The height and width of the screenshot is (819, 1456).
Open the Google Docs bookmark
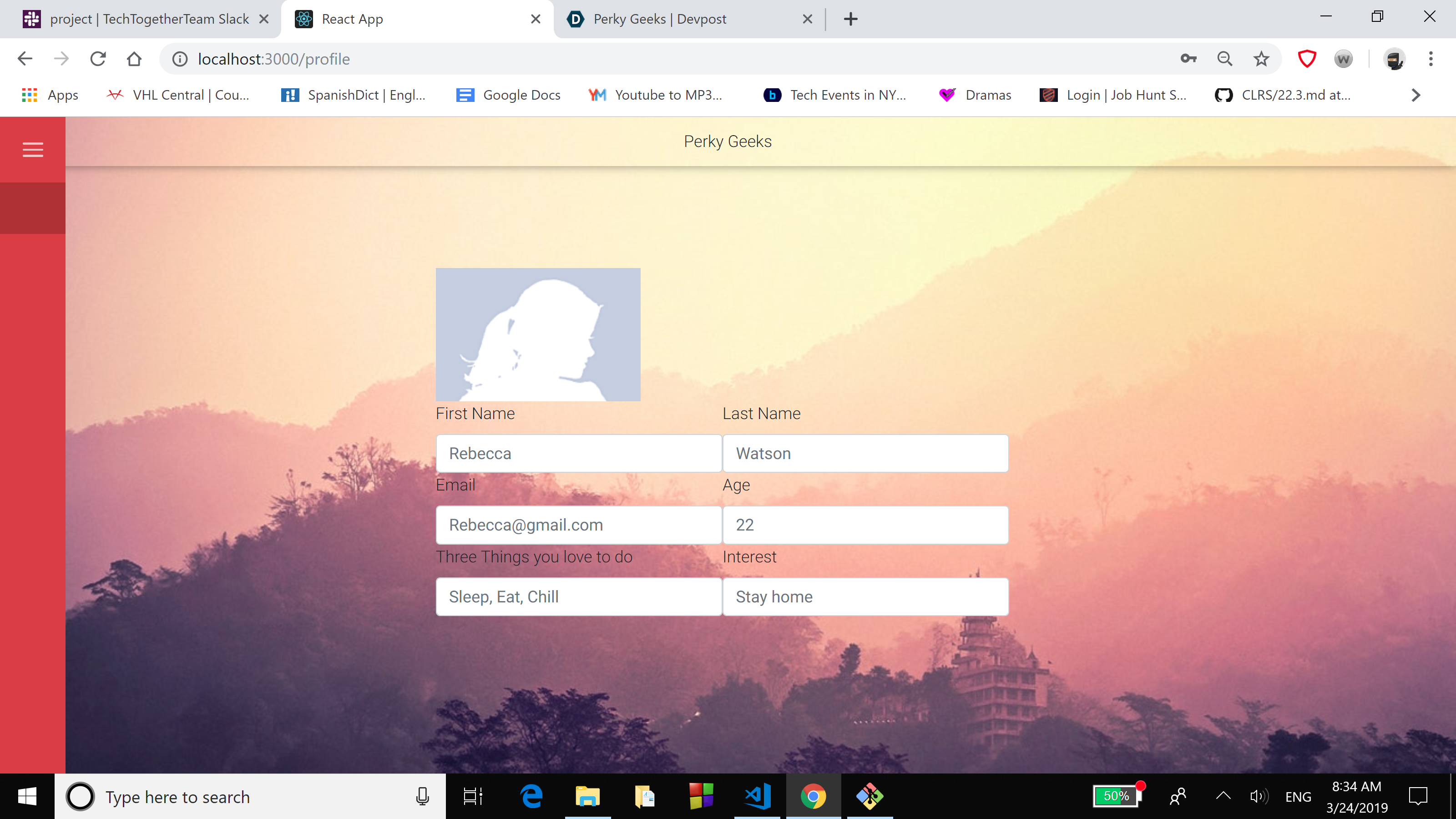(x=509, y=95)
